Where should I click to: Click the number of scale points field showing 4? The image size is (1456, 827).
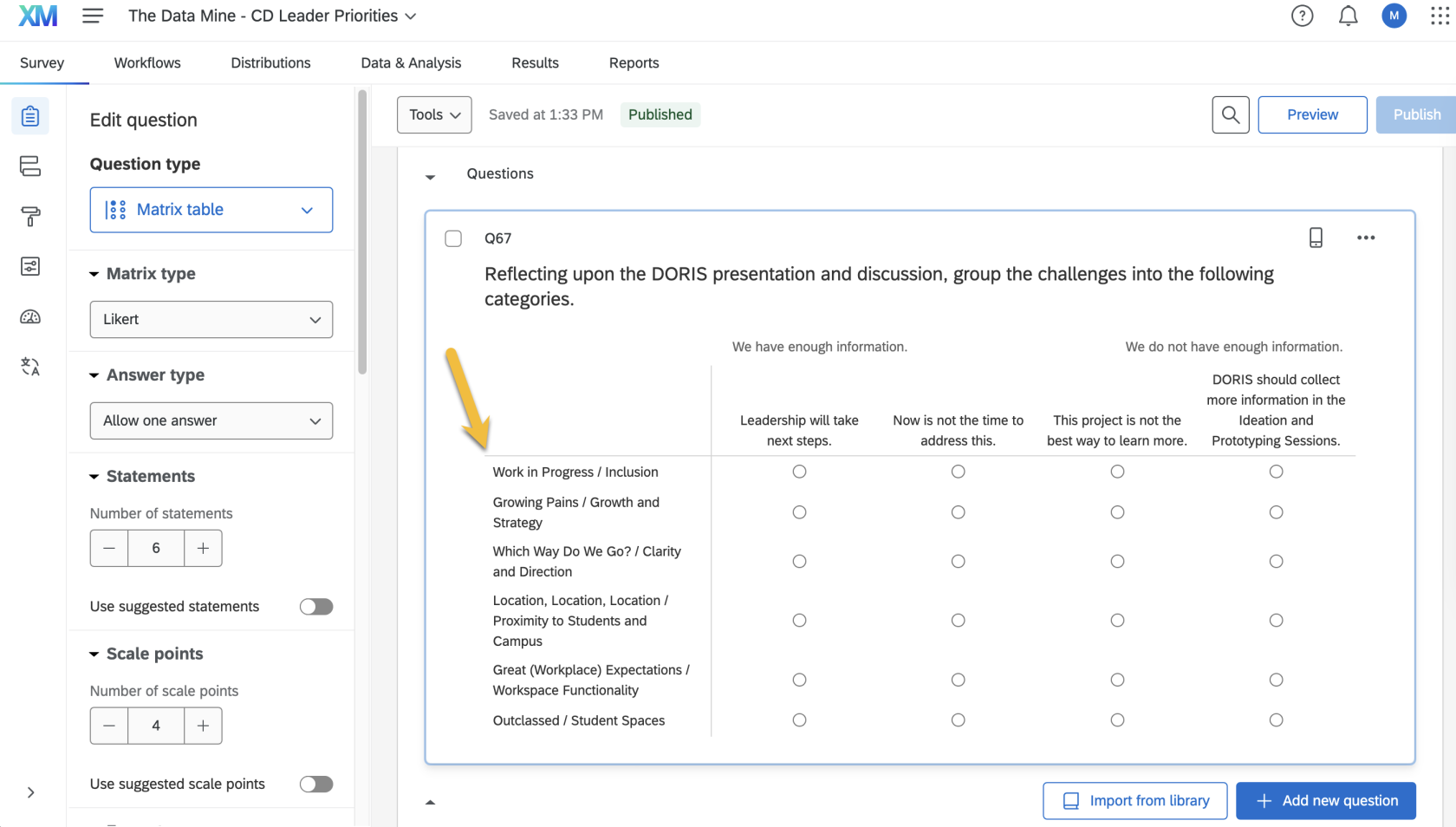point(156,726)
